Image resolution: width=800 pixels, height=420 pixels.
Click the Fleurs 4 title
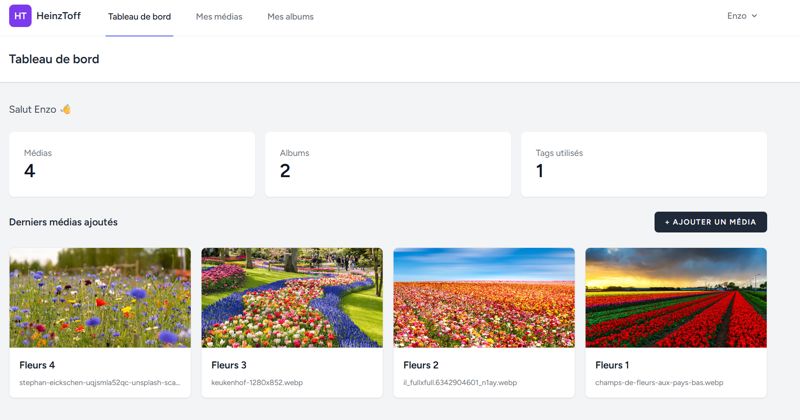(x=37, y=365)
